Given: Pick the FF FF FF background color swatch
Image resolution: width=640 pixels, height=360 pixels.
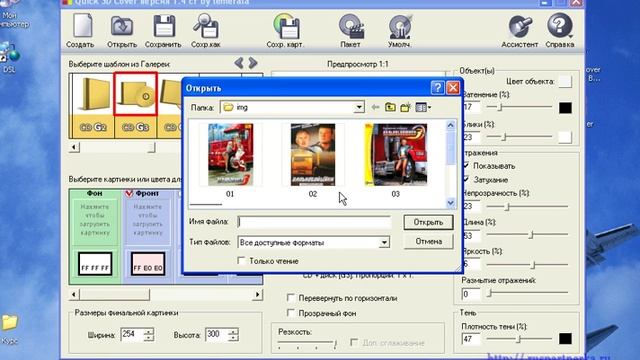Looking at the screenshot, I should pos(95,263).
